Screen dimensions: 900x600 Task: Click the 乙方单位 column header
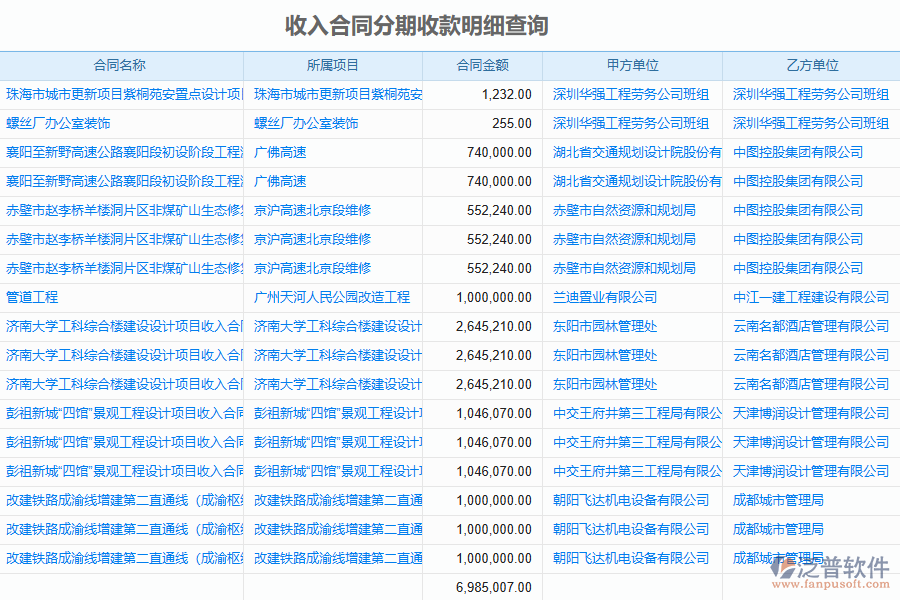tap(811, 65)
